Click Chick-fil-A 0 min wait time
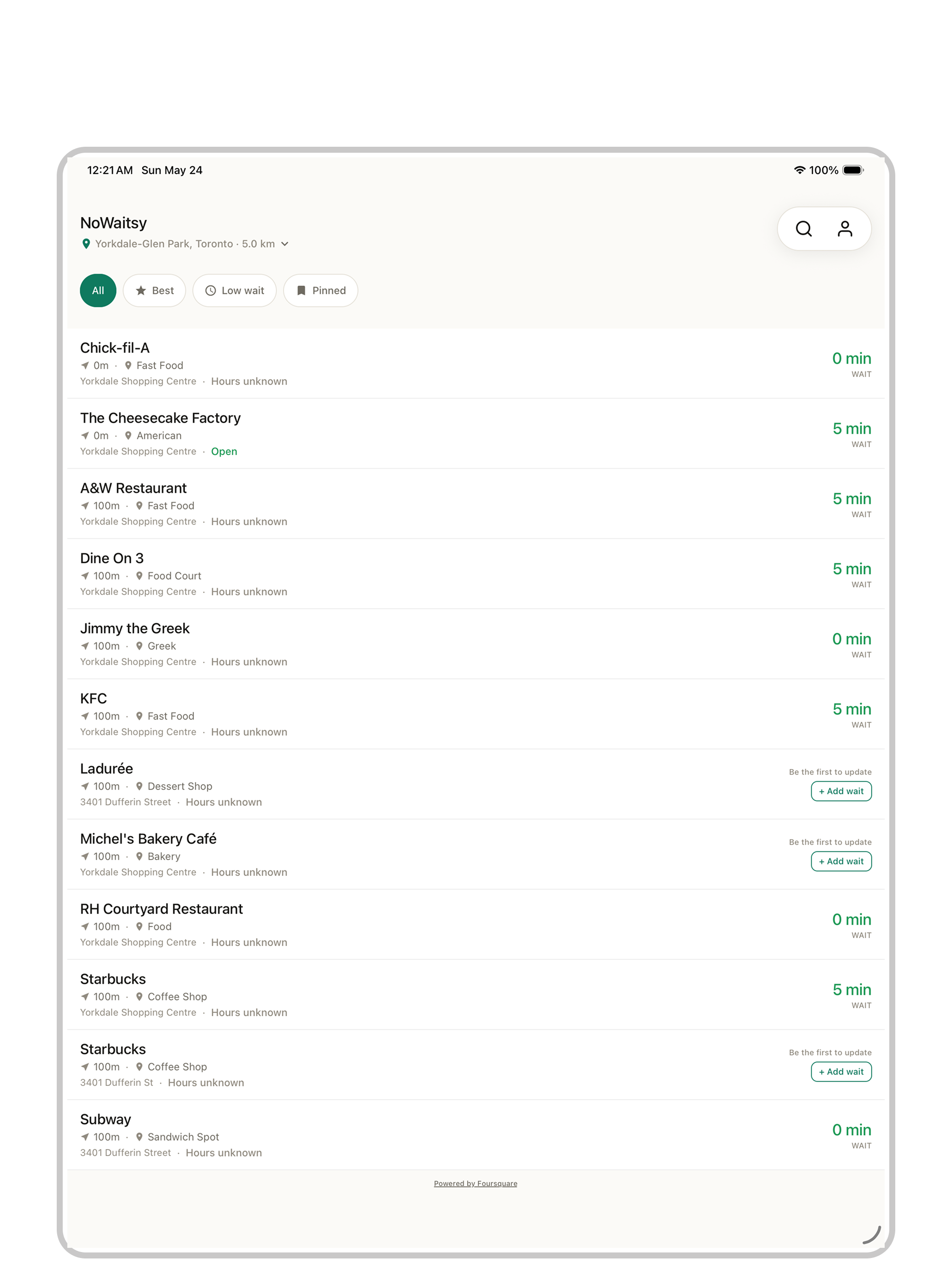The height and width of the screenshot is (1270, 952). pyautogui.click(x=851, y=358)
